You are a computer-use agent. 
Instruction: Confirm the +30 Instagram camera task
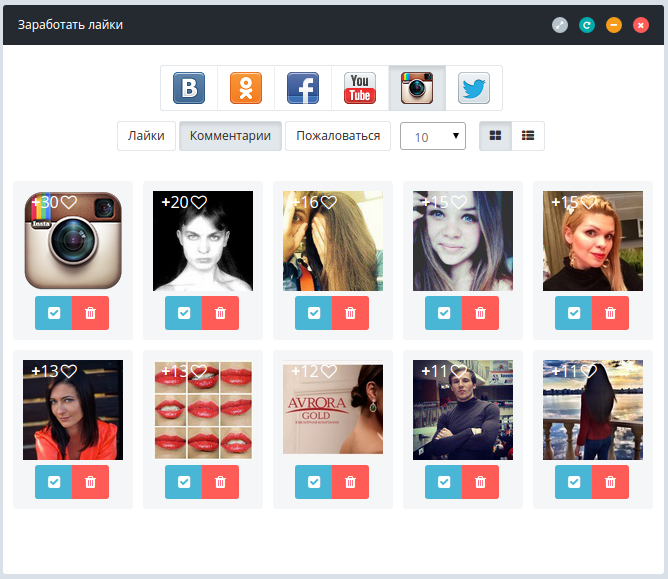tap(54, 313)
